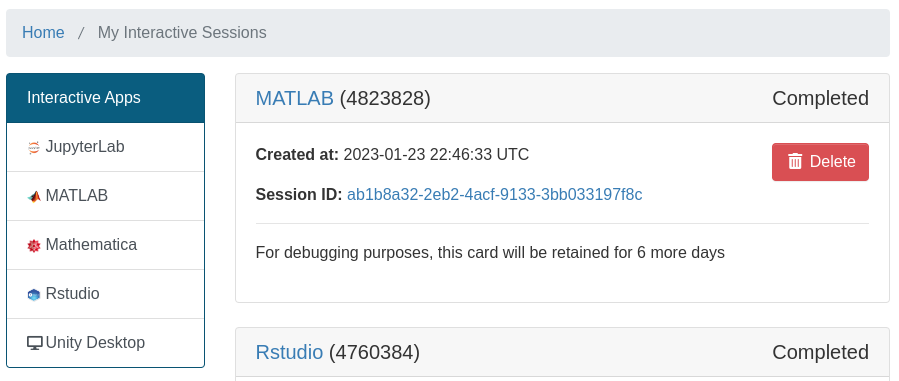Image resolution: width=899 pixels, height=381 pixels.
Task: Click the Completed status of the Rstudio session
Action: point(820,352)
